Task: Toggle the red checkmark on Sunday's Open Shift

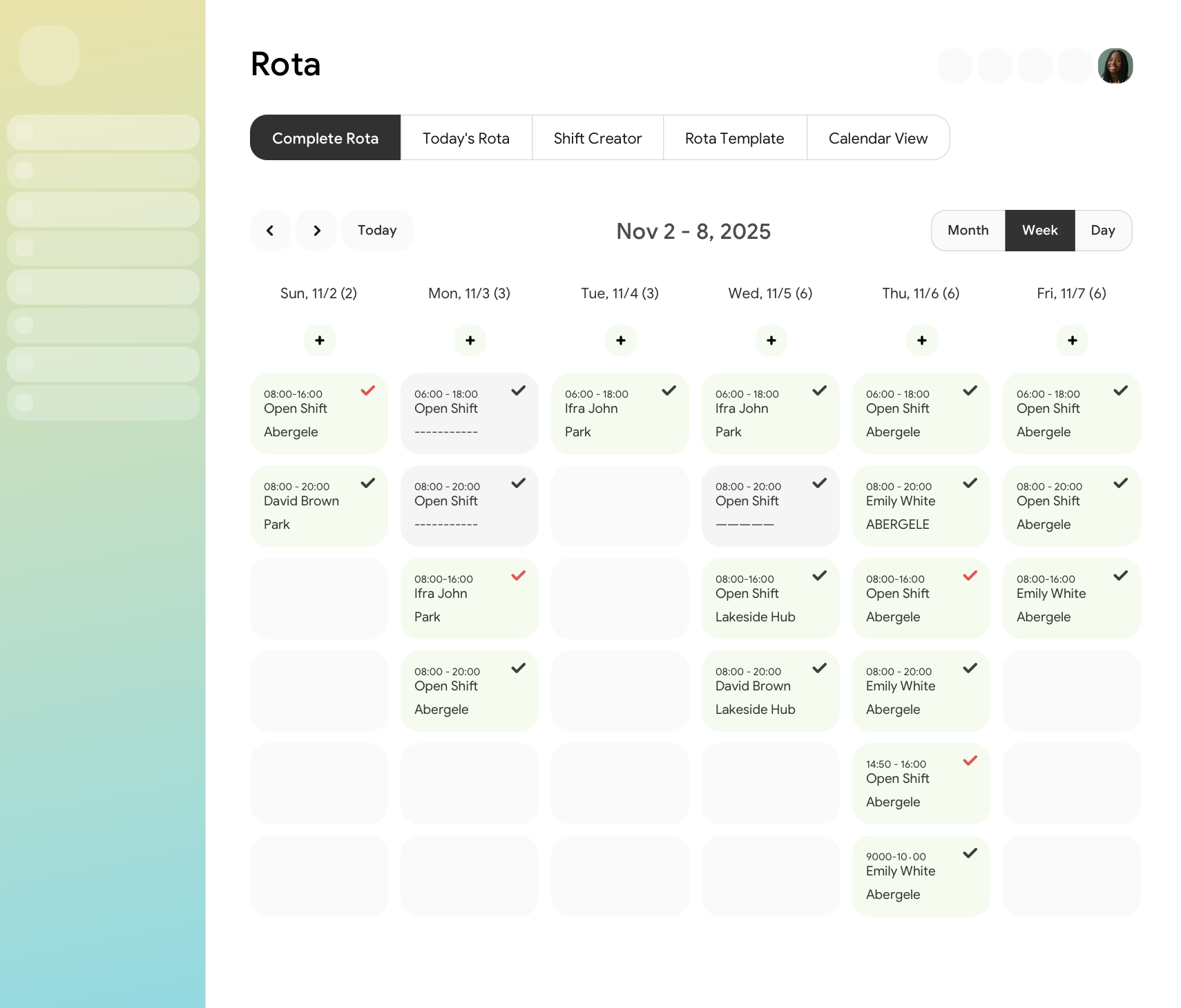Action: 367,391
